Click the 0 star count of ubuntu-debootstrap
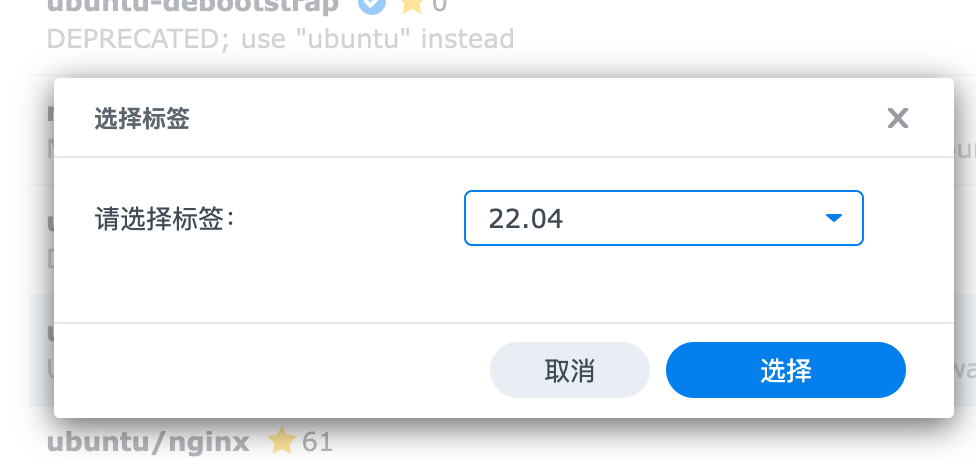Viewport: 976px width, 458px height. (x=439, y=6)
